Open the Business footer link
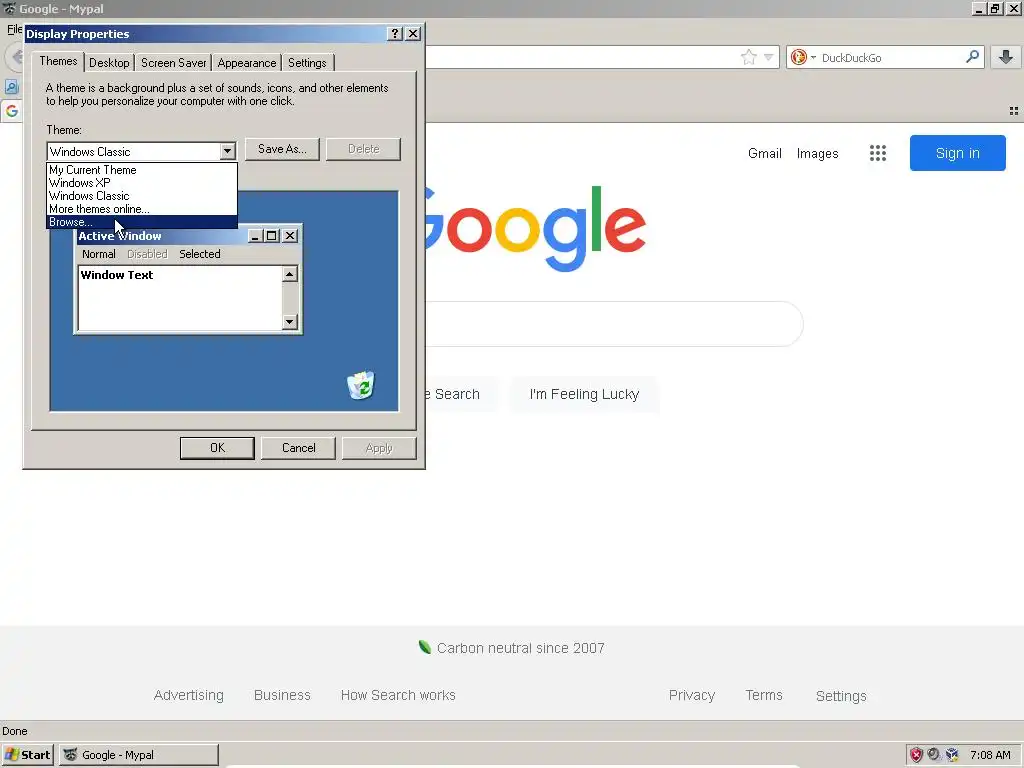This screenshot has height=768, width=1024. click(282, 695)
